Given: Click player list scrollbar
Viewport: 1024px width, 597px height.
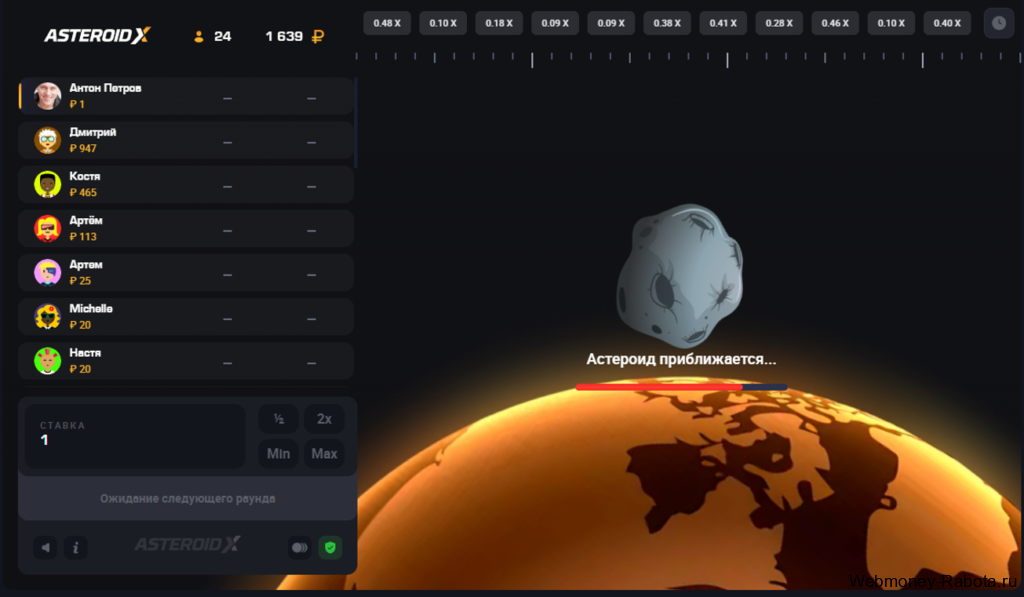Looking at the screenshot, I should (x=355, y=123).
